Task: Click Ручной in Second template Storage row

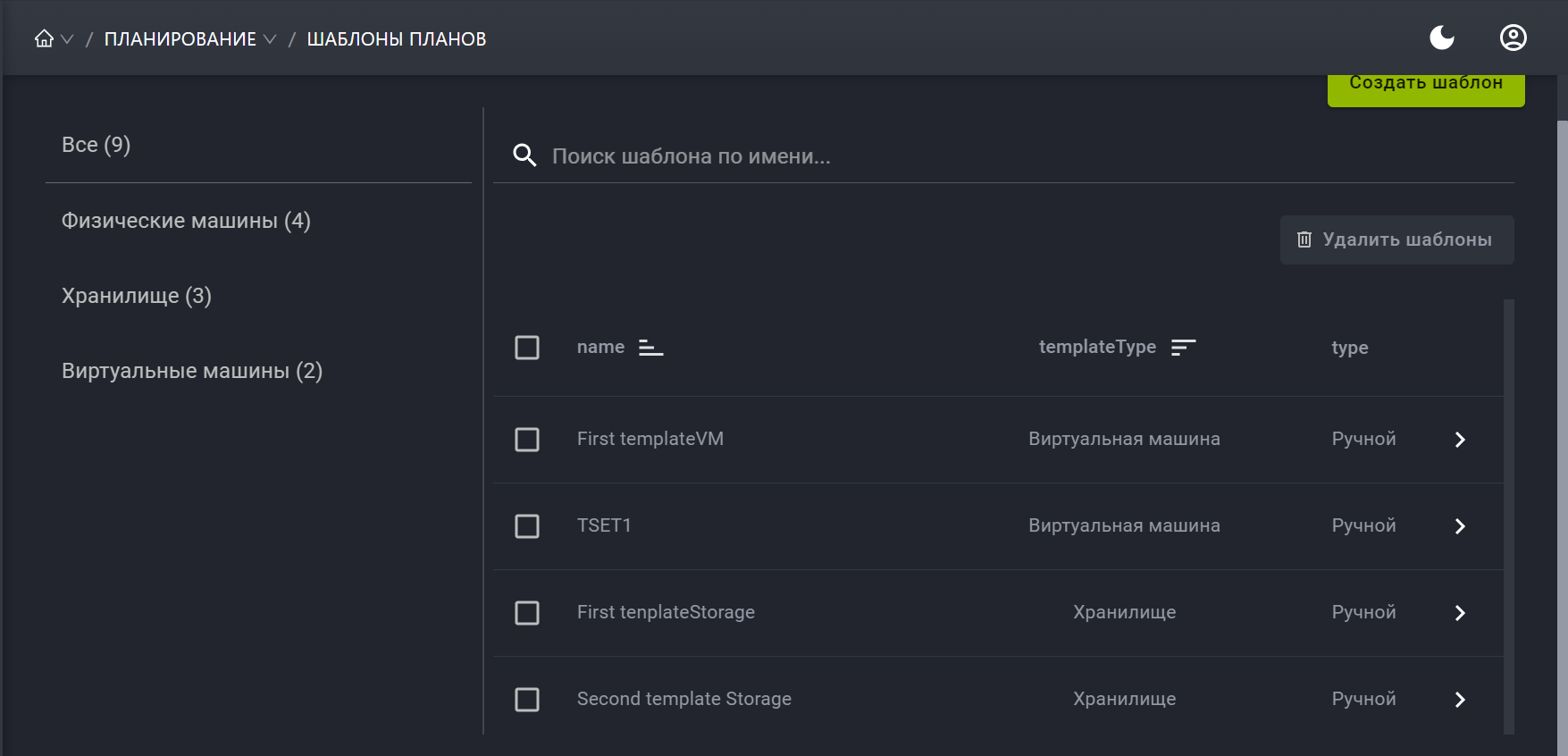Action: coord(1363,699)
